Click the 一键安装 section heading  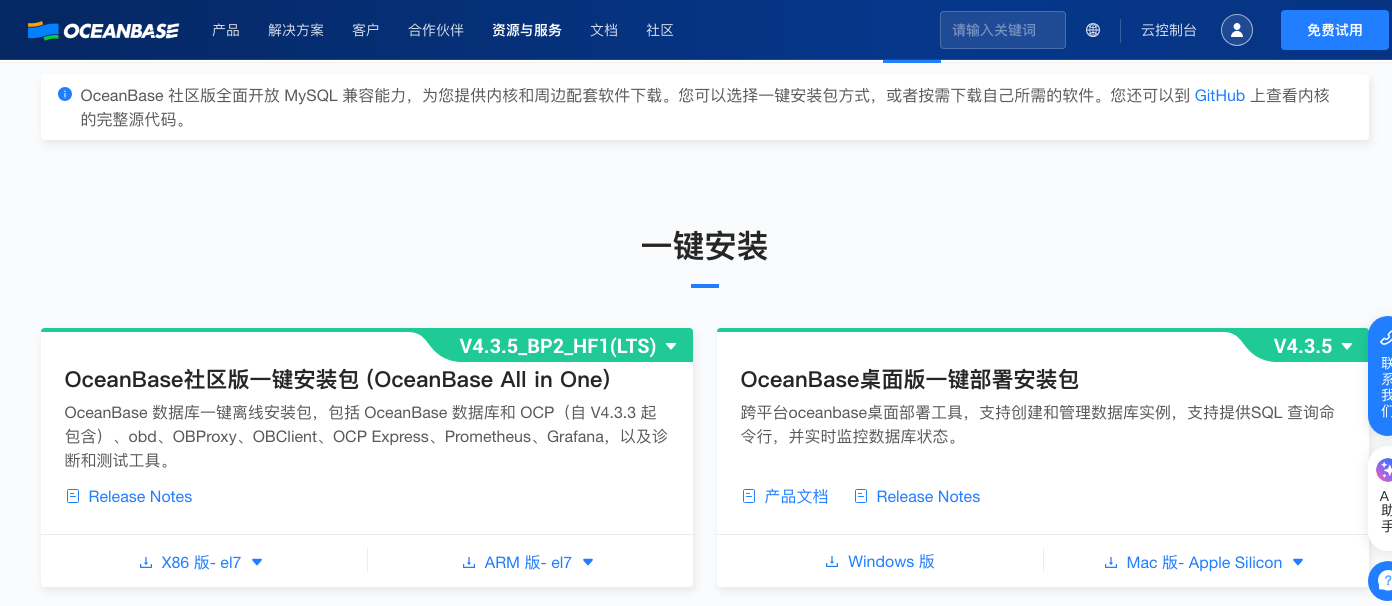coord(705,245)
